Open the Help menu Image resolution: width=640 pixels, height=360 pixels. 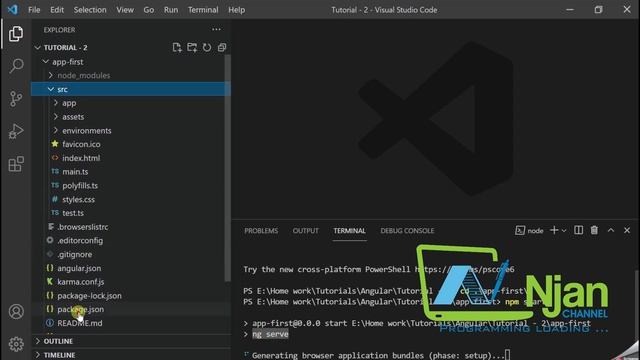[x=236, y=10]
